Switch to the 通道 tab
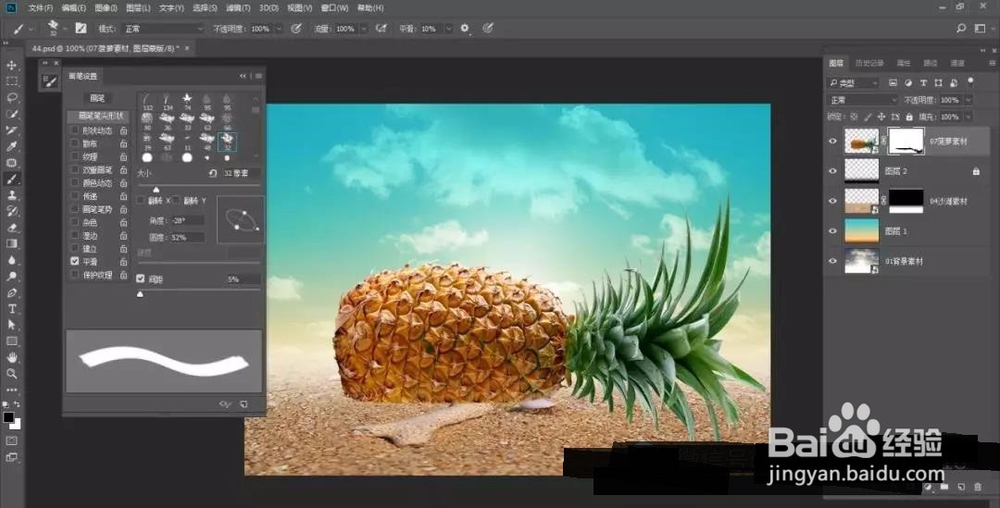This screenshot has height=508, width=1000. 957,63
